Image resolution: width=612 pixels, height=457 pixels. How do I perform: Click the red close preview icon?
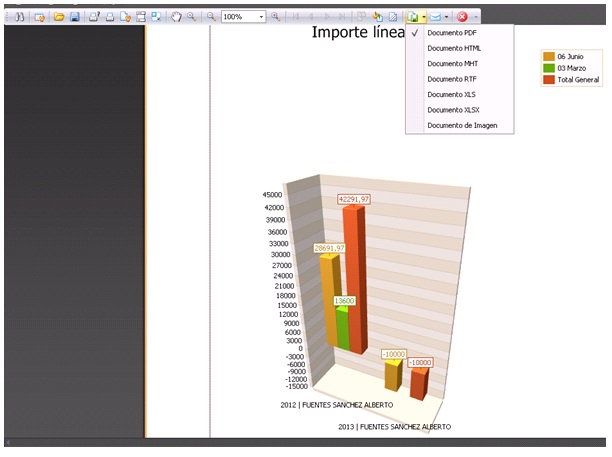tap(462, 17)
